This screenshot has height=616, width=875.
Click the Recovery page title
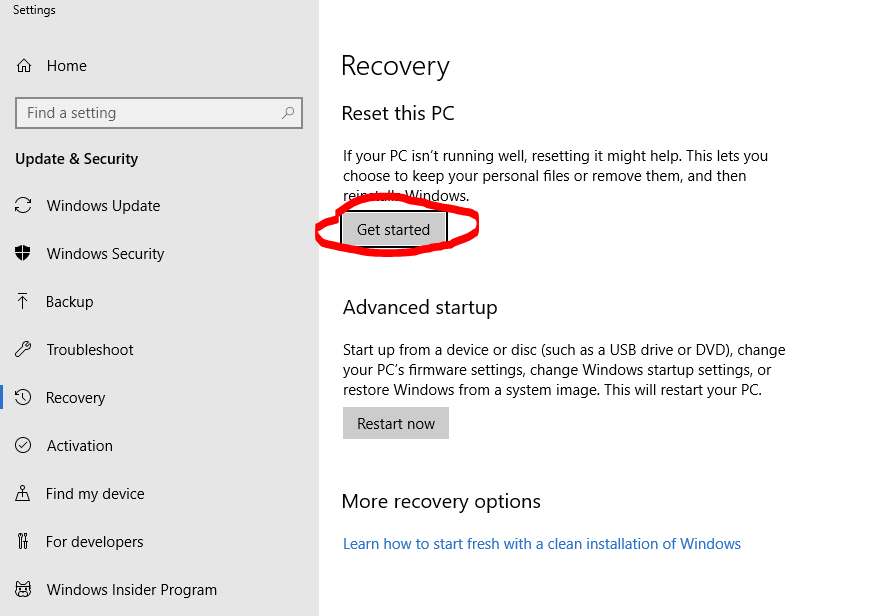[x=395, y=66]
